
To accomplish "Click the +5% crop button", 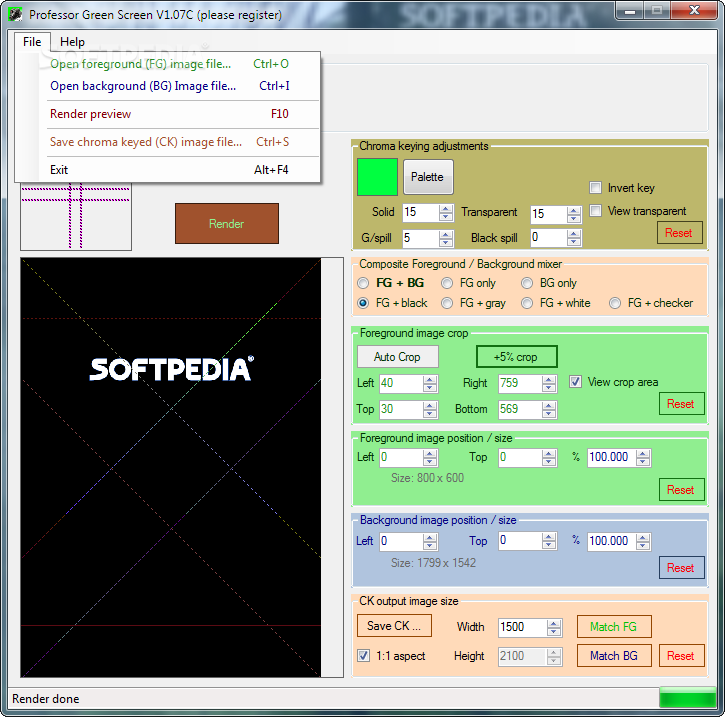I will (516, 357).
